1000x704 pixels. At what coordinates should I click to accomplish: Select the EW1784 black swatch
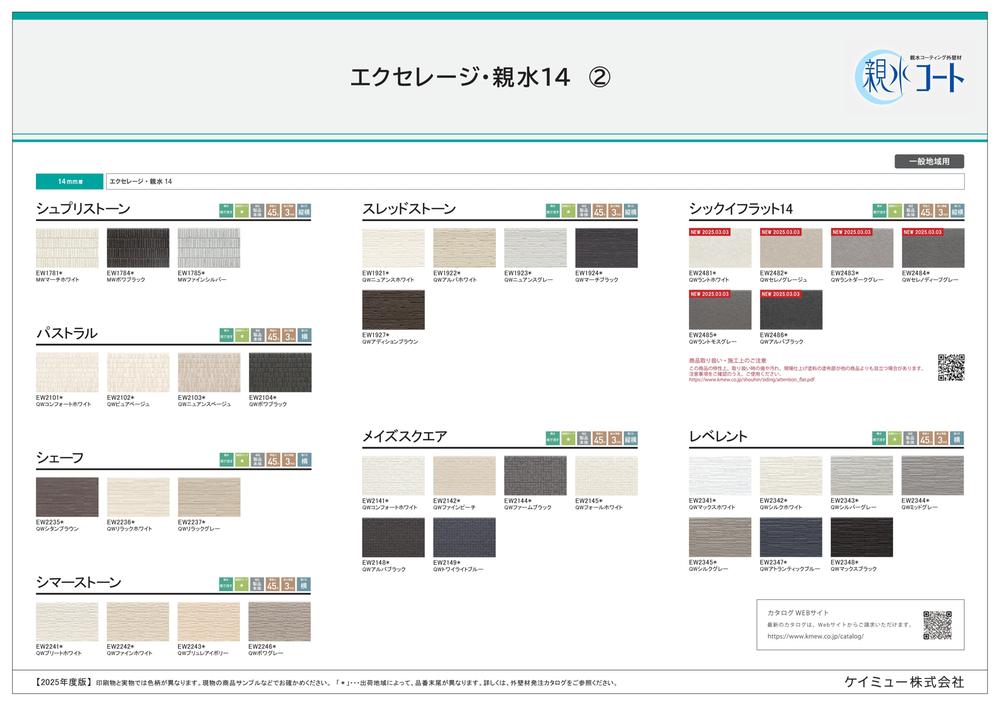[x=138, y=248]
